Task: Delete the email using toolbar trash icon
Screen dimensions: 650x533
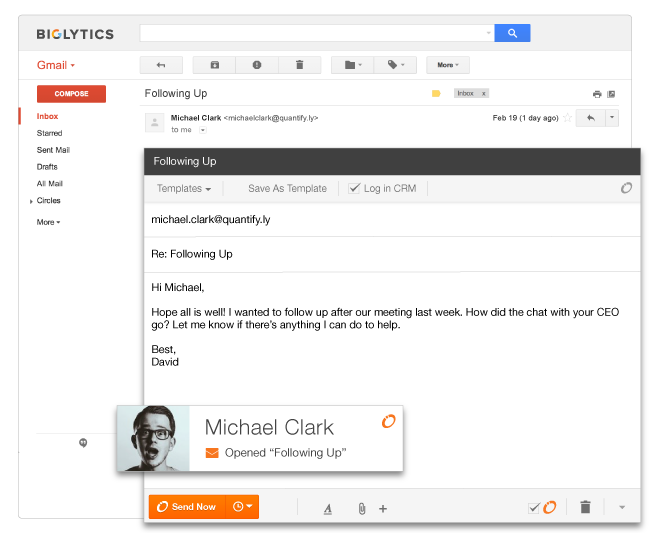Action: pyautogui.click(x=300, y=65)
